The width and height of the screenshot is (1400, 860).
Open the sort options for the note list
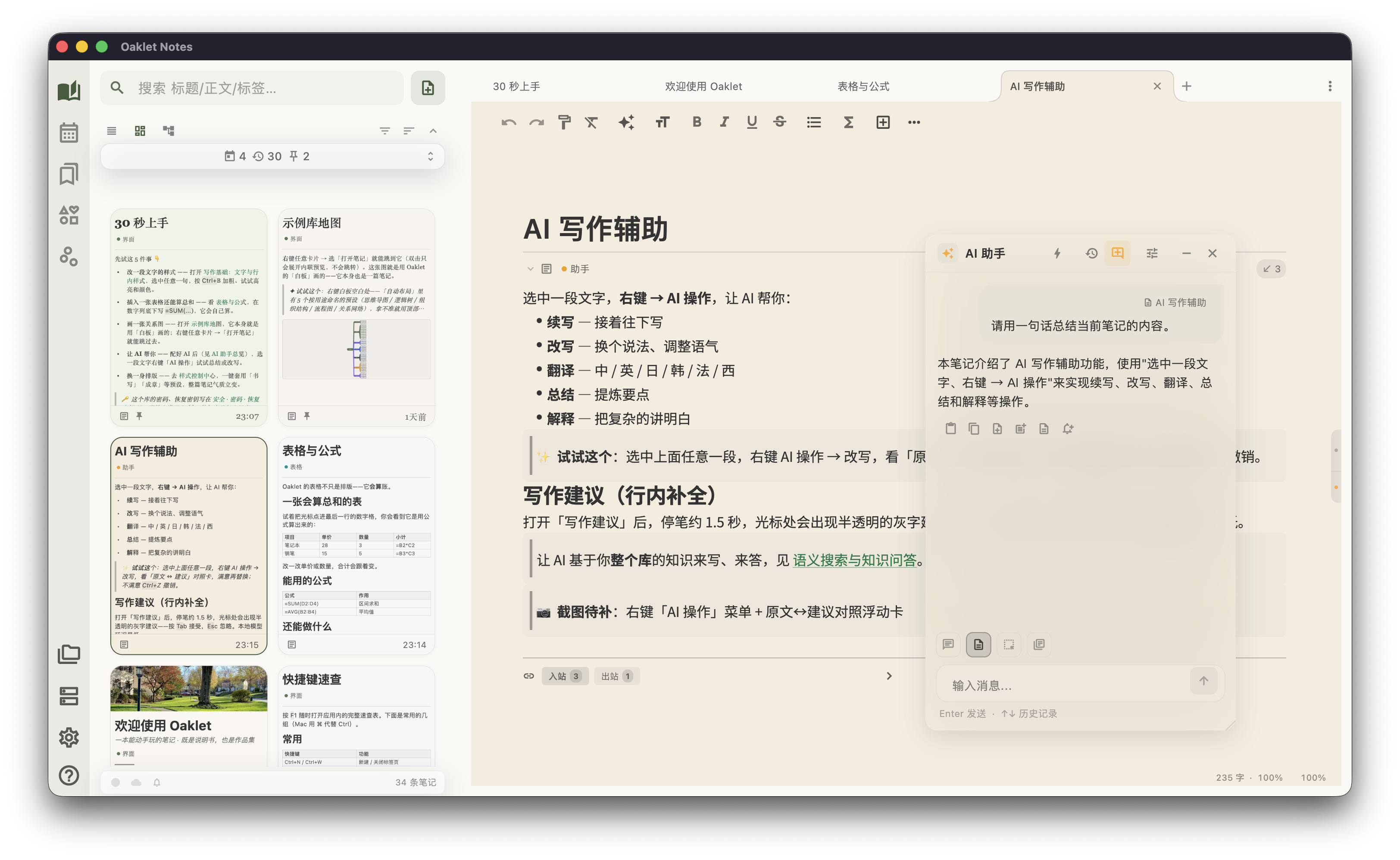coord(409,131)
